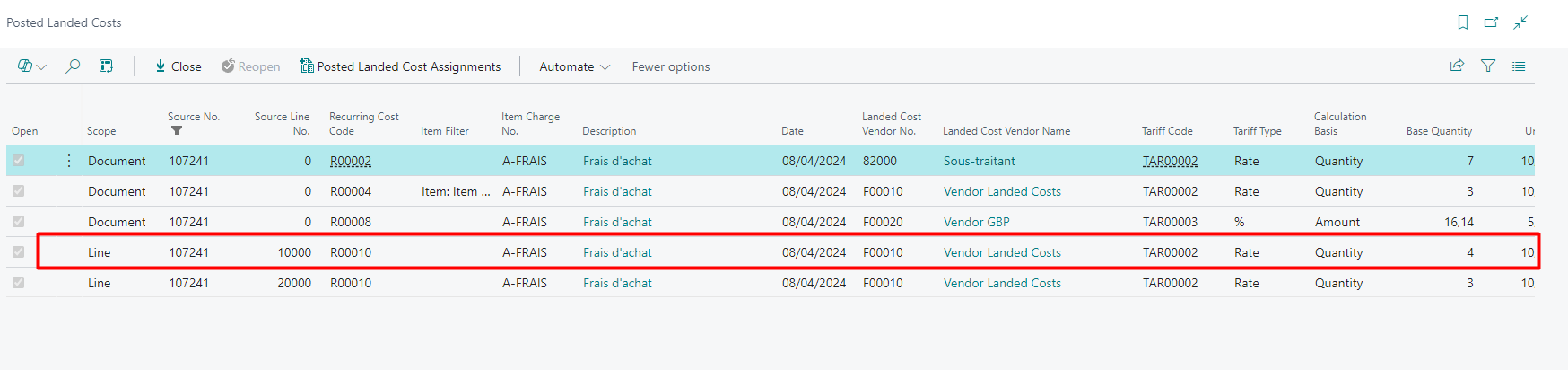
Task: Click Fewer options in the action bar
Action: coord(670,66)
